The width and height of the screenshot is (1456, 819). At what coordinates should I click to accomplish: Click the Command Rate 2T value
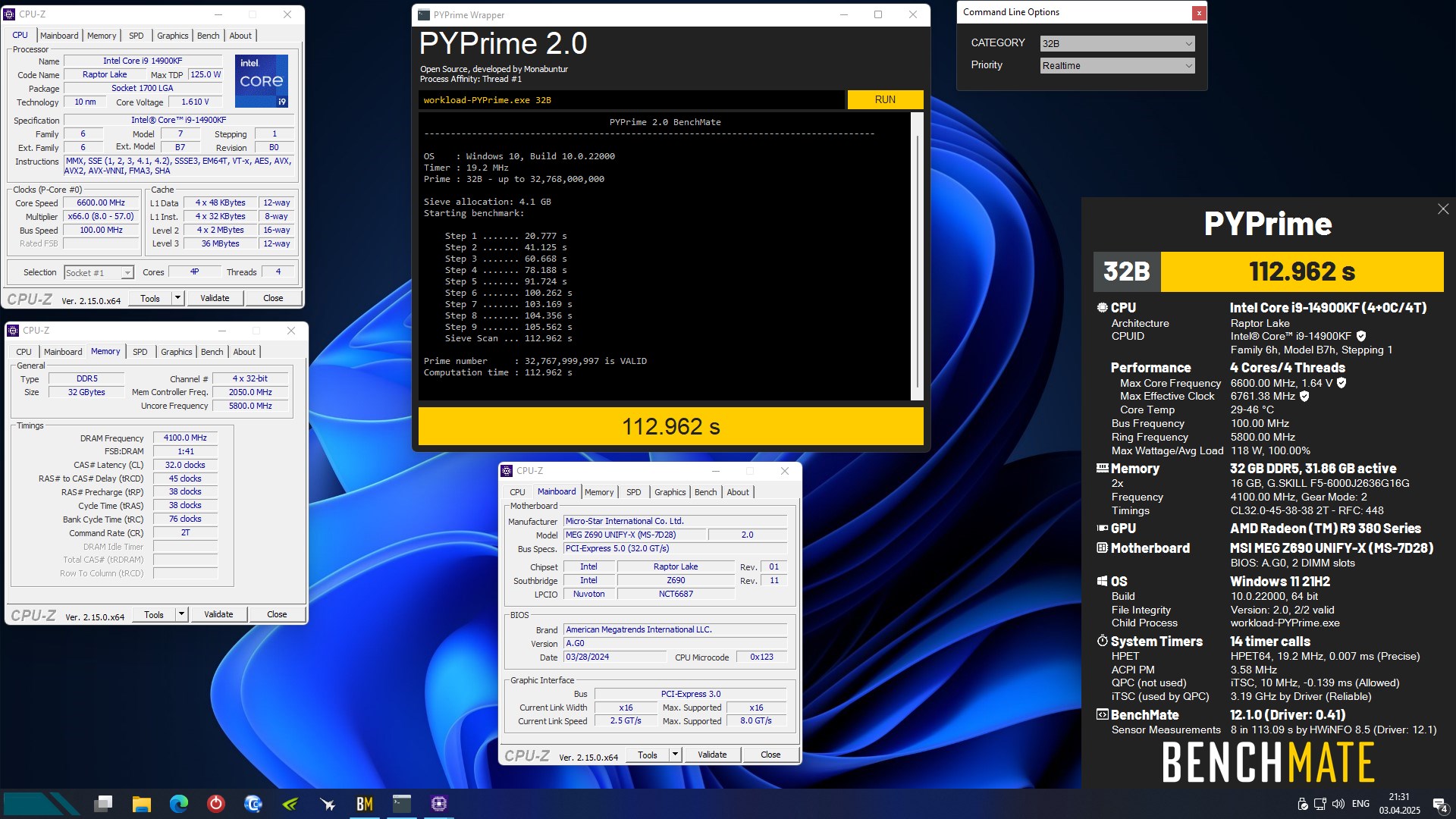coord(185,533)
